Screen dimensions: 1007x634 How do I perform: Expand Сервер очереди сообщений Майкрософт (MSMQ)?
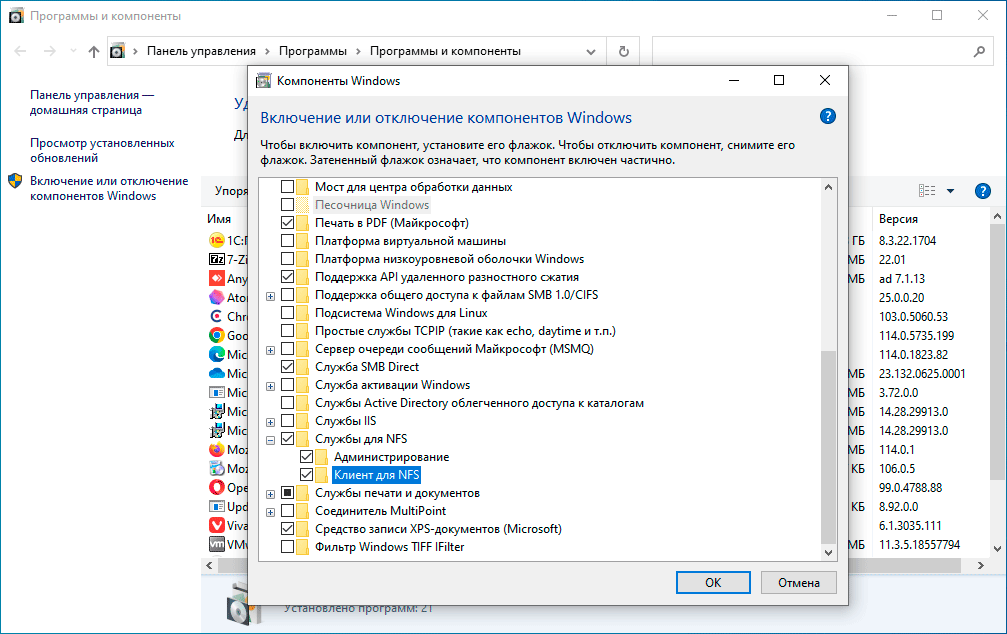point(270,350)
